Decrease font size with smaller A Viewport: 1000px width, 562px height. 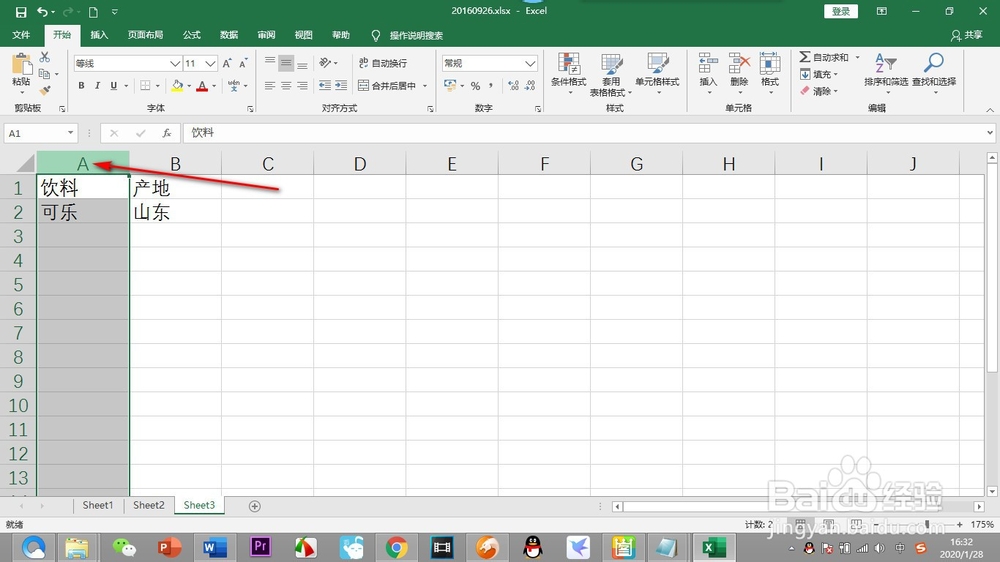click(x=243, y=63)
